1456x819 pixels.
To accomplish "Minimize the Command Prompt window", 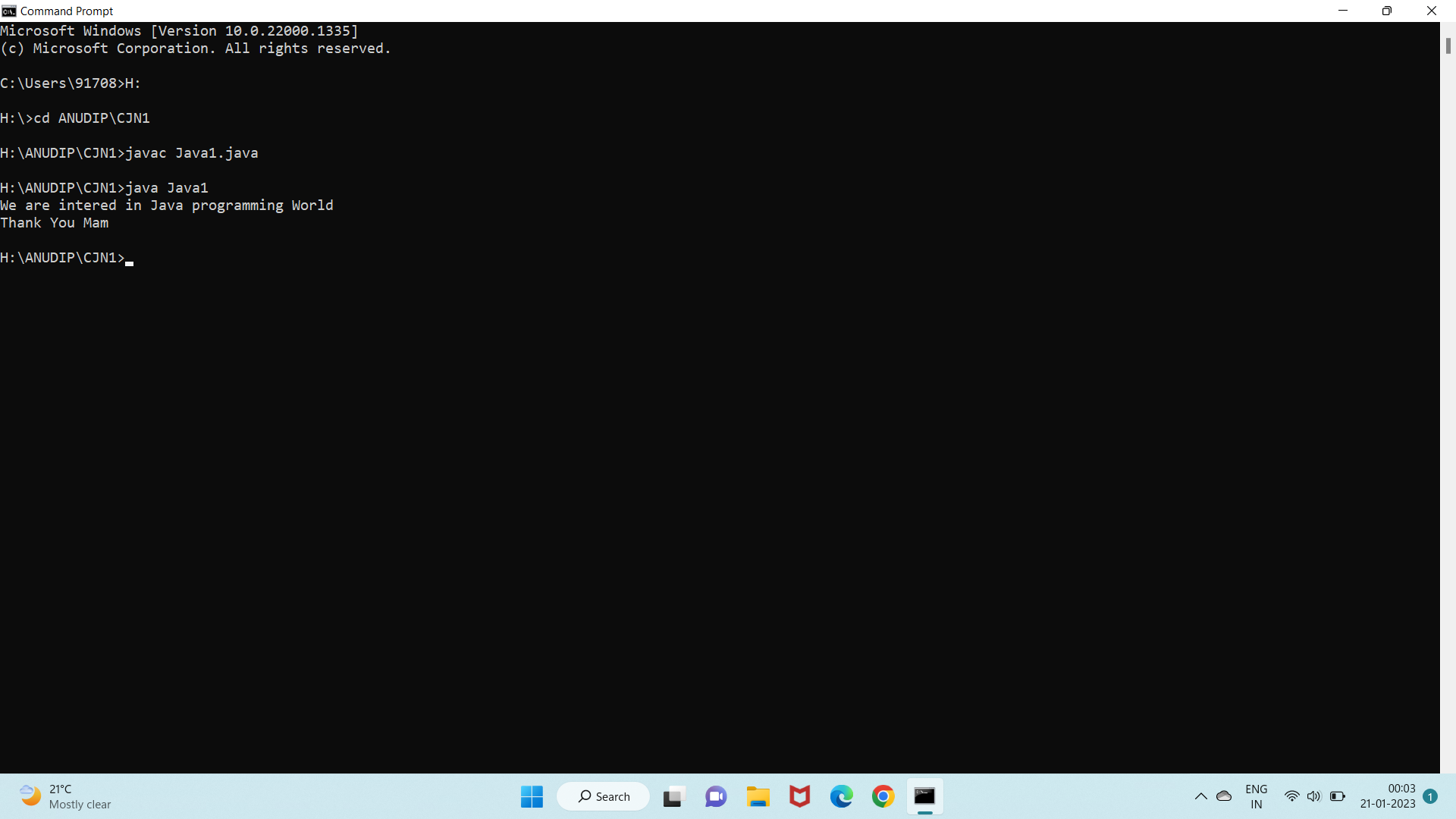I will 1343,11.
